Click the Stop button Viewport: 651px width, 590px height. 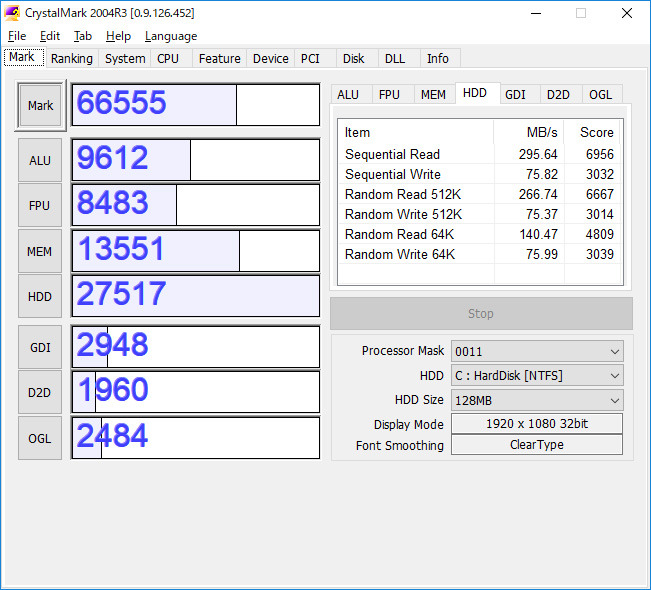(481, 313)
